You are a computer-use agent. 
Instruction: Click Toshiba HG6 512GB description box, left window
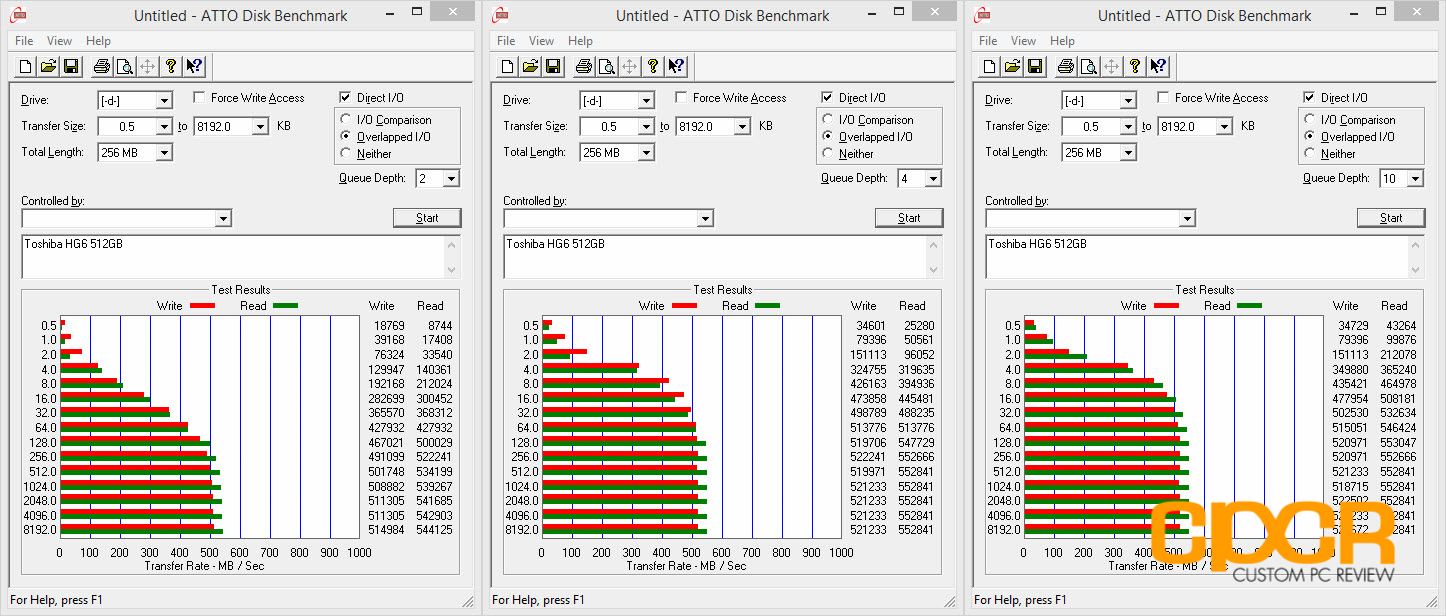(x=241, y=257)
